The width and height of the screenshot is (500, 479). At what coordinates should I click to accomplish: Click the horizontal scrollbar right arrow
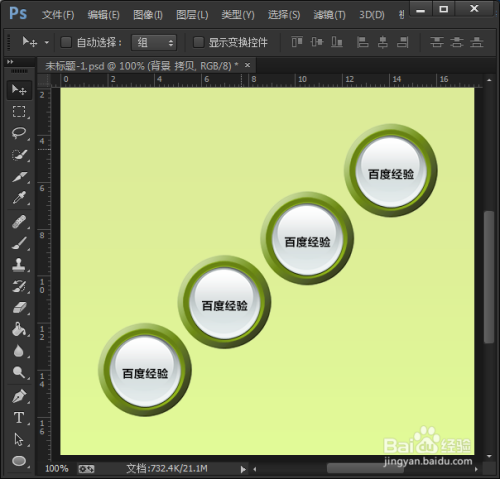coord(476,469)
